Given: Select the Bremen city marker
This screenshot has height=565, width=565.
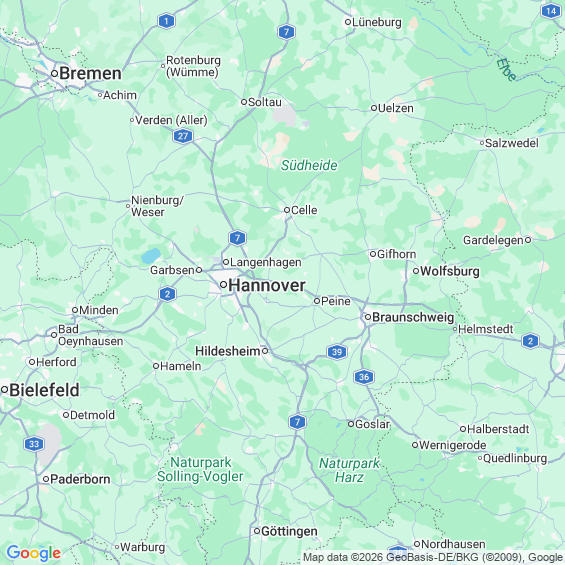Looking at the screenshot, I should point(54,74).
